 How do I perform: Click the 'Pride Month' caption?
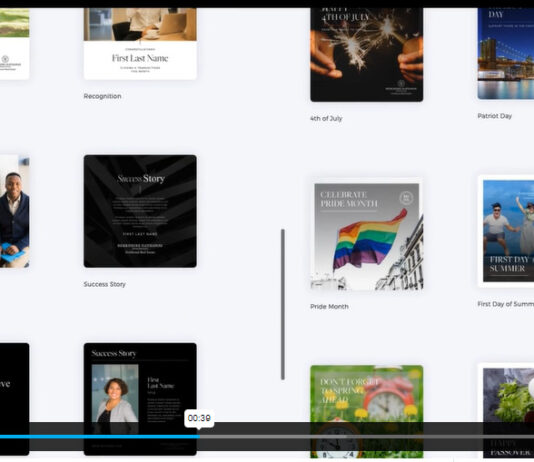[329, 307]
